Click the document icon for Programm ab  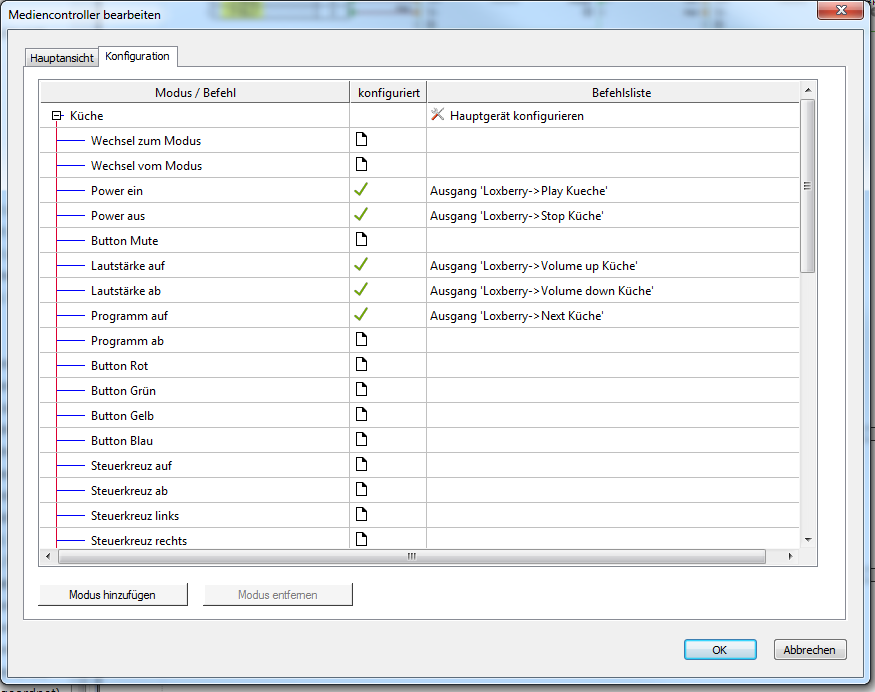(362, 339)
